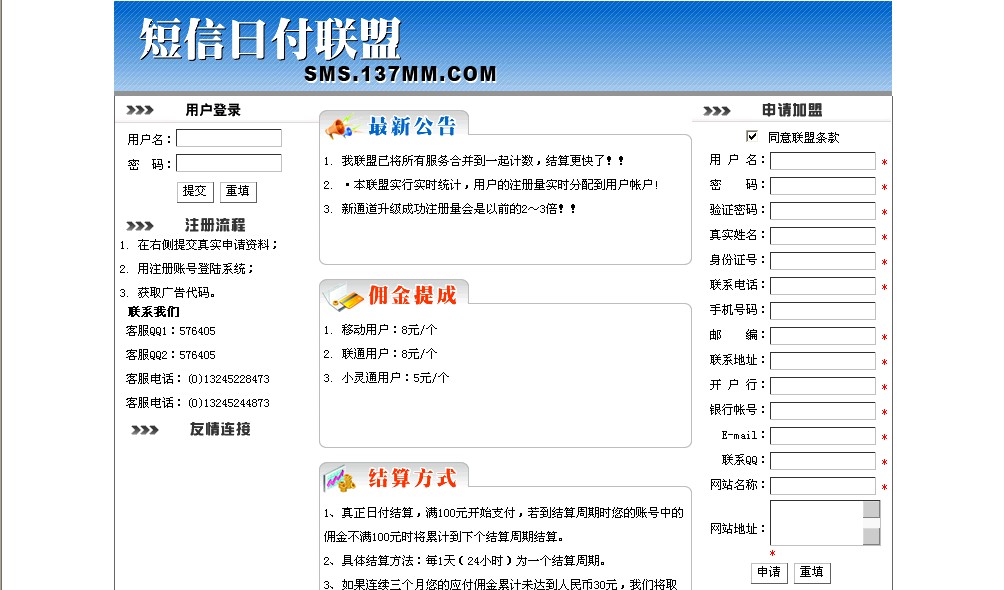Click the chart and coins icon beside 结算方式
The image size is (1004, 590).
pyautogui.click(x=340, y=479)
